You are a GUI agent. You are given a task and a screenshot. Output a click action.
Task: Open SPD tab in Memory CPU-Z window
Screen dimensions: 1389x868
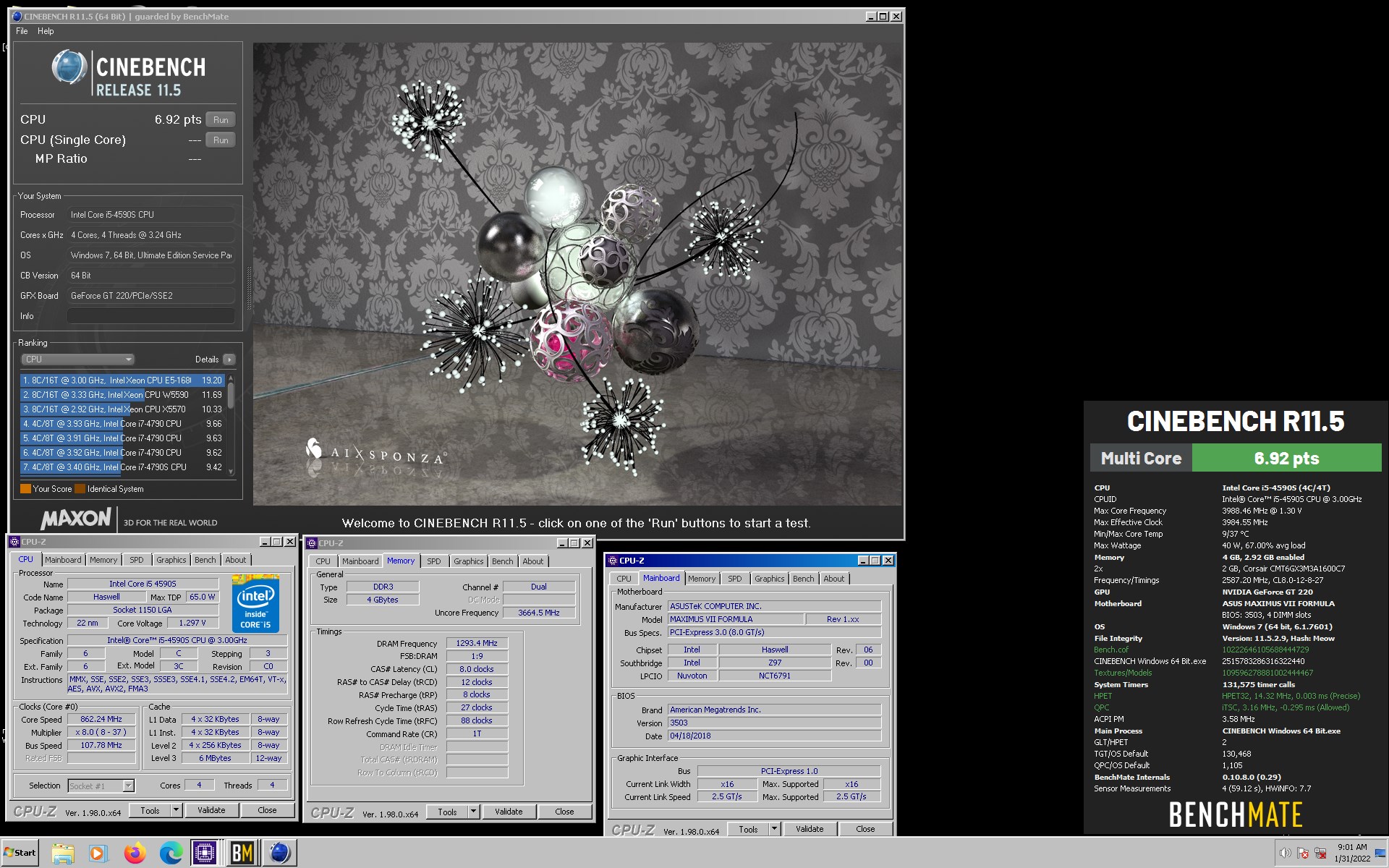point(434,561)
